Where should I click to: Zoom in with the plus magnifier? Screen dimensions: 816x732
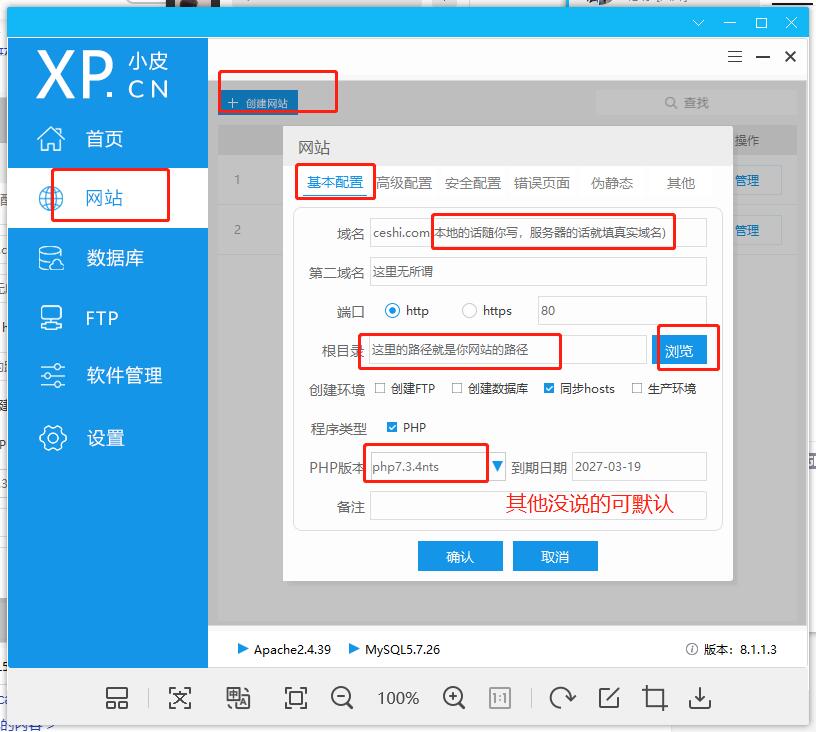[454, 698]
